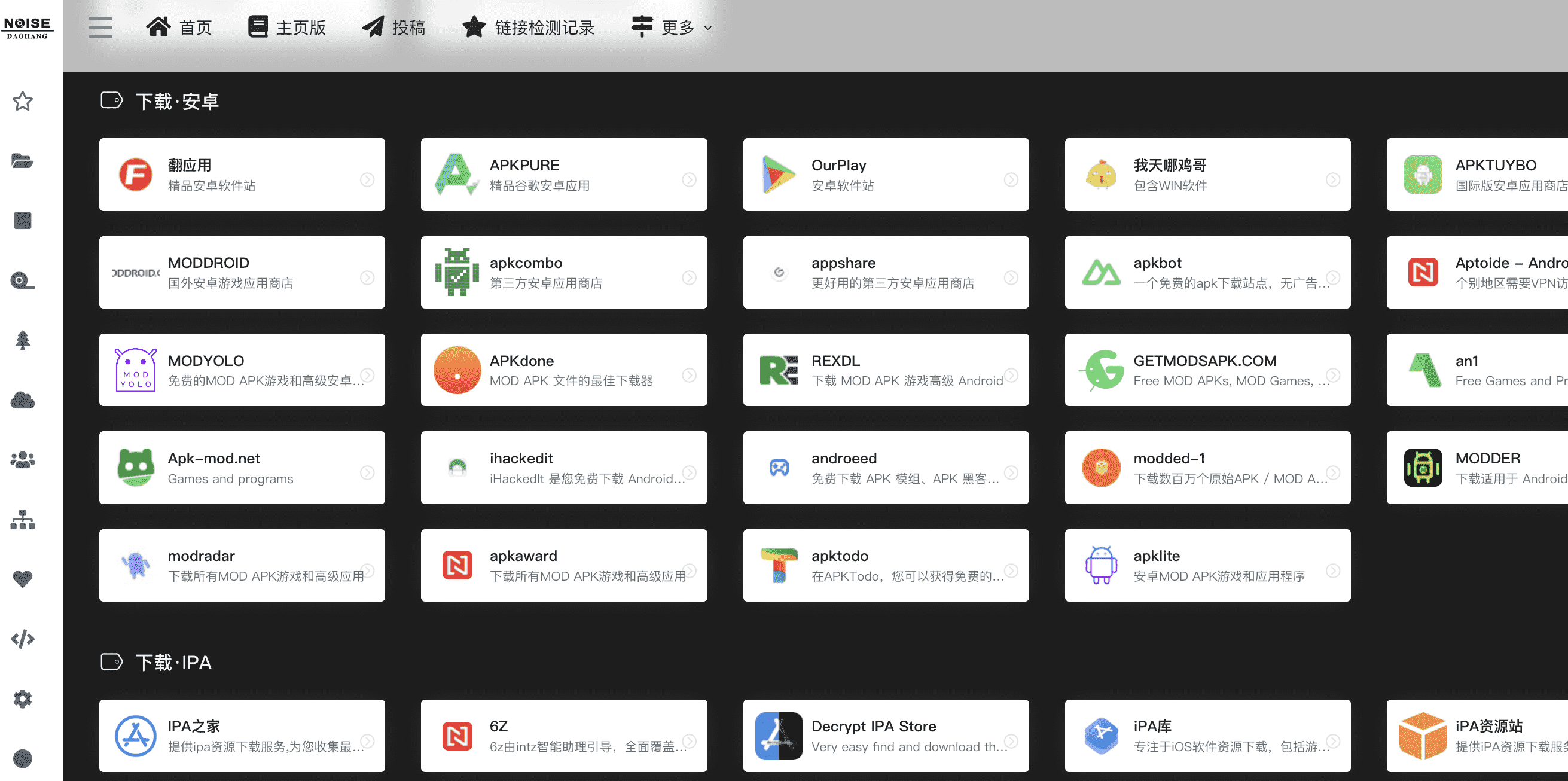Open the GETMODSAPK.COM card
This screenshot has height=781, width=1568.
click(x=1207, y=370)
